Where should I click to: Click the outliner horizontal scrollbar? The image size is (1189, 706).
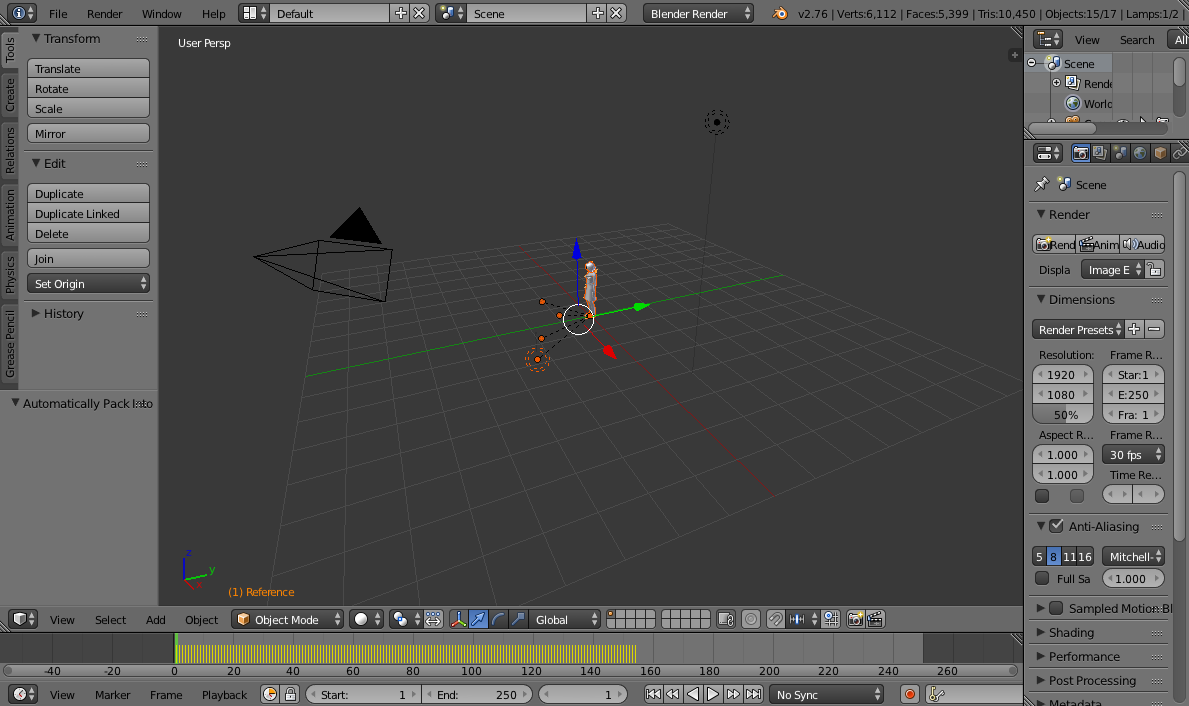[x=1062, y=129]
